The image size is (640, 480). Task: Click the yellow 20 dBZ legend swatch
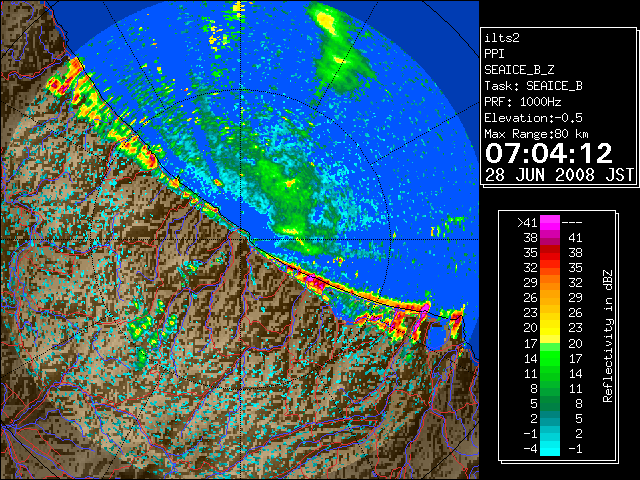[x=550, y=328]
